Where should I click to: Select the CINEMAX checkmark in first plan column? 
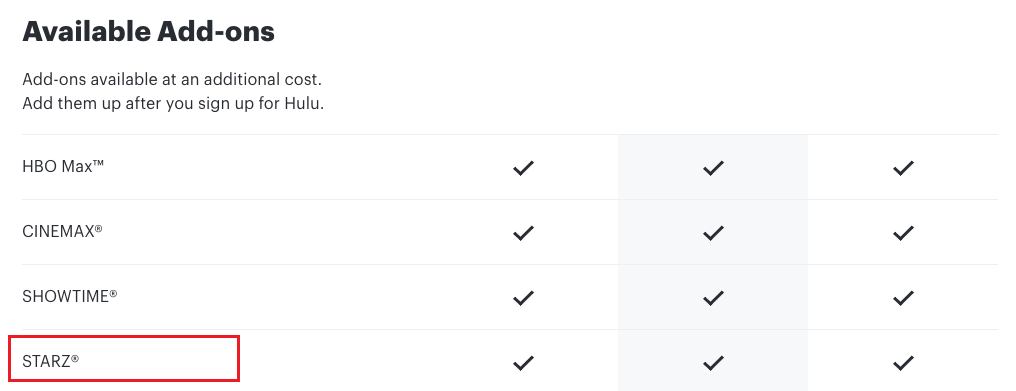pyautogui.click(x=523, y=233)
